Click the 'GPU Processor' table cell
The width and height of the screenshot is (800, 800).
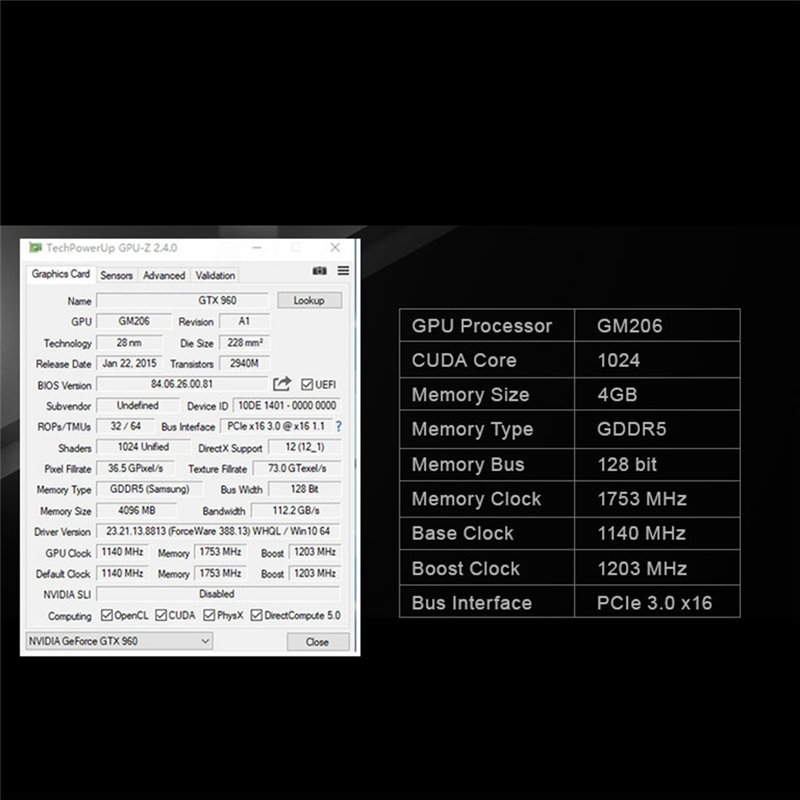(487, 325)
